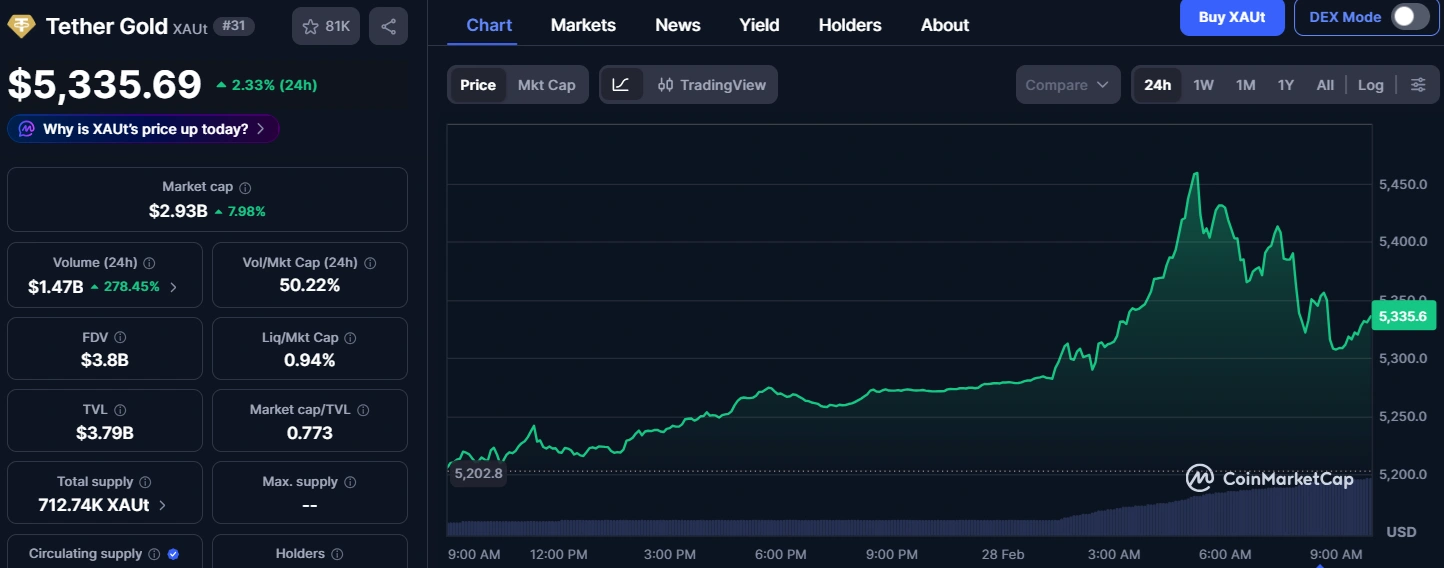
Task: Click the verified badge next to Circulating supply
Action: click(173, 554)
